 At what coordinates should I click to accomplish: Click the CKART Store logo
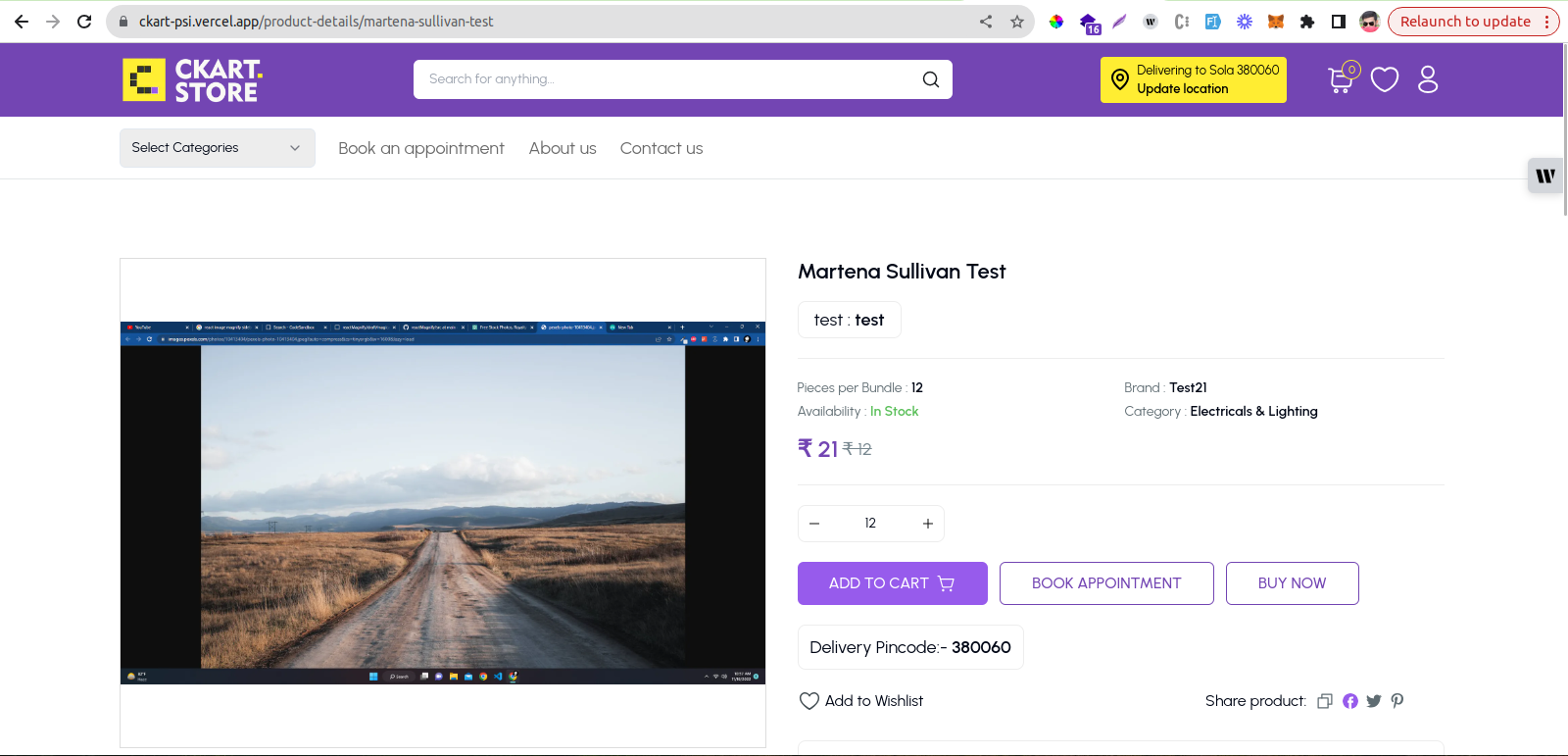[x=192, y=79]
